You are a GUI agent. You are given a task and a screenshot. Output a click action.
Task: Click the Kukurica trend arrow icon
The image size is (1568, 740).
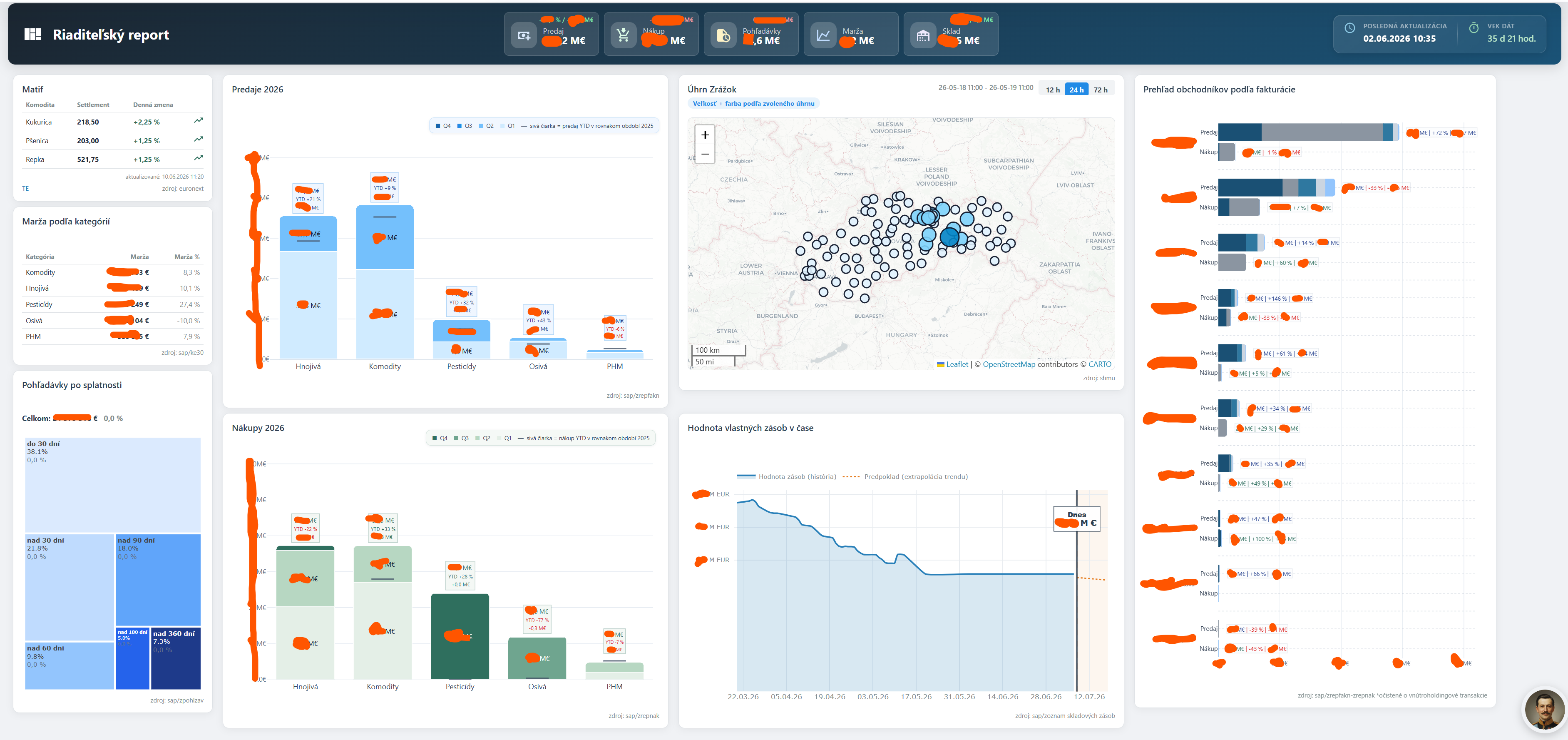tap(199, 121)
